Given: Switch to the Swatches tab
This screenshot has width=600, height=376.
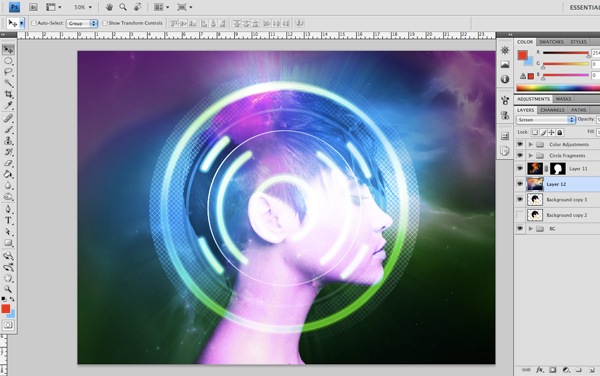Looking at the screenshot, I should pos(551,42).
